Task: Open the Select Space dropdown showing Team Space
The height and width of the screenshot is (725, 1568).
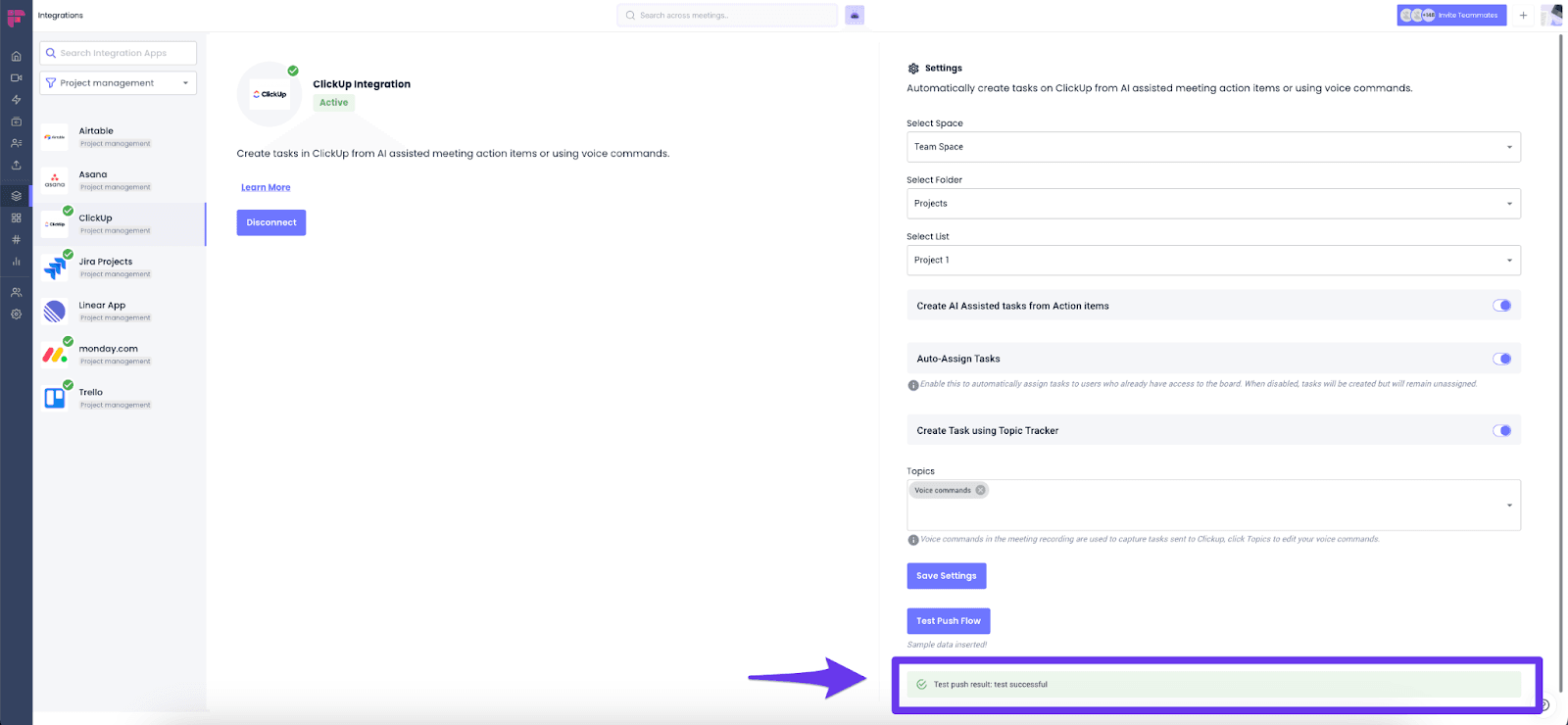Action: click(x=1213, y=147)
